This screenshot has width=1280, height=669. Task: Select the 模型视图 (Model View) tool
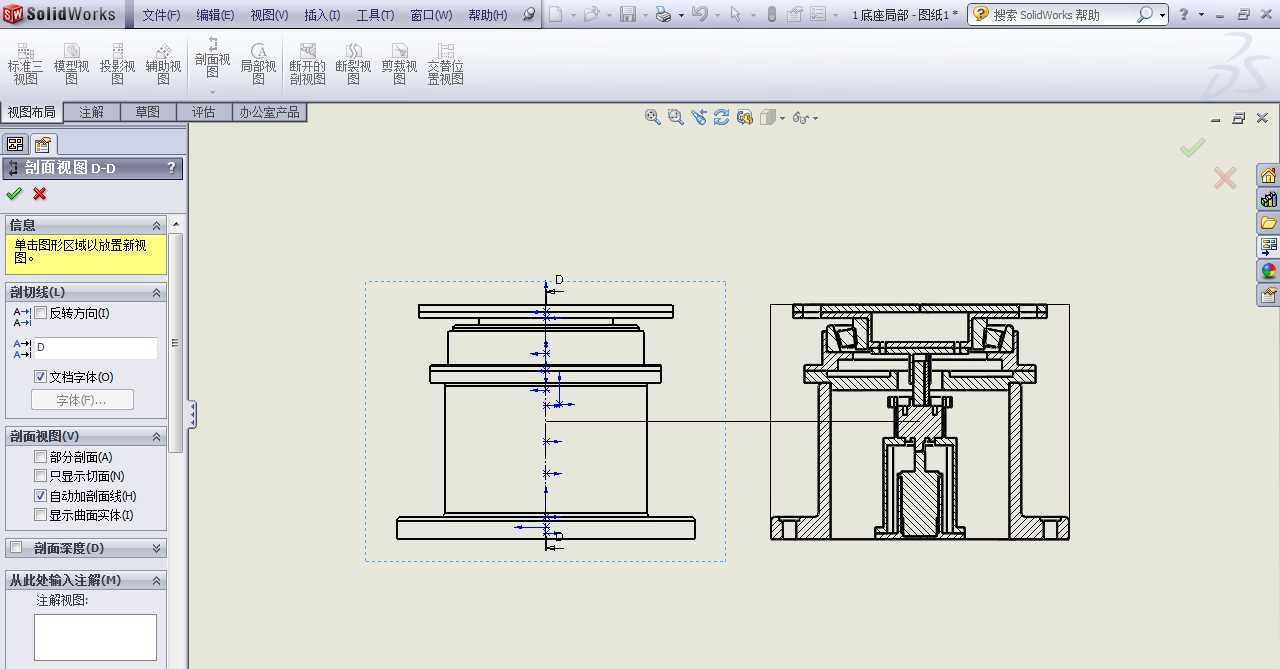[72, 64]
